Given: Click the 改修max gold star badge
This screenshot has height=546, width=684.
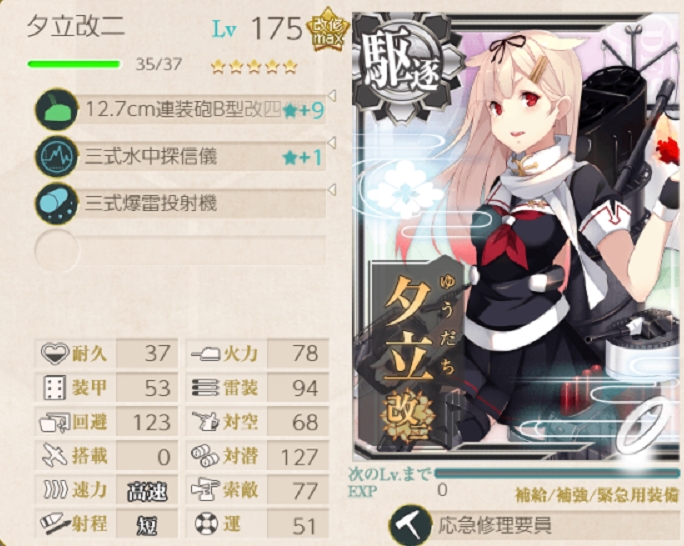Looking at the screenshot, I should 328,29.
